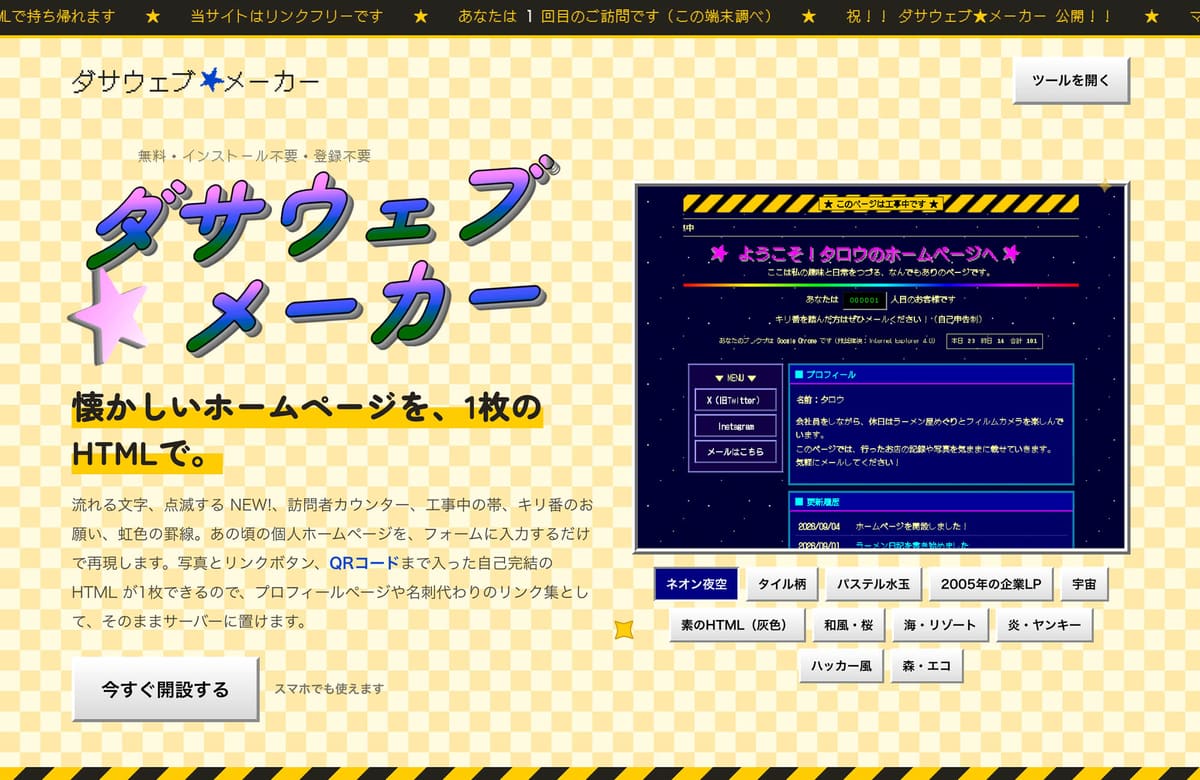This screenshot has height=780, width=1200.
Task: Open the tool with ツールを開く button
Action: 1071,81
